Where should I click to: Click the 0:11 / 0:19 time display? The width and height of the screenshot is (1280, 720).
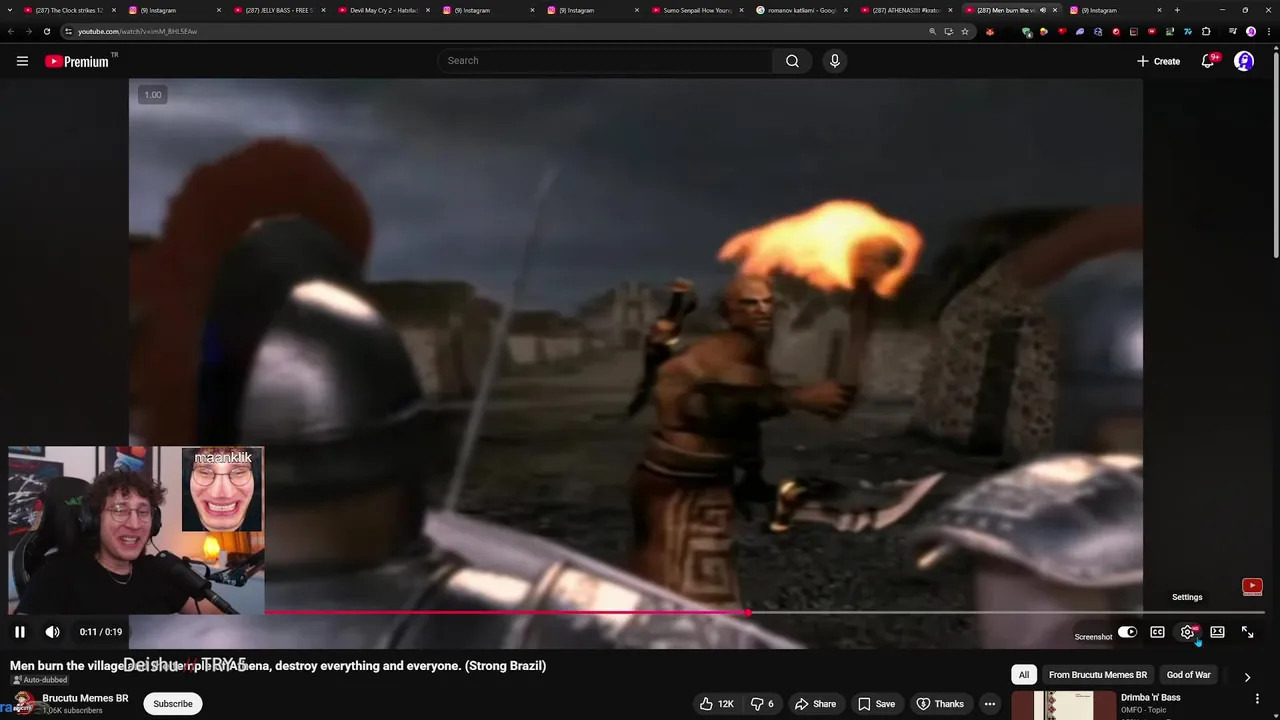101,632
